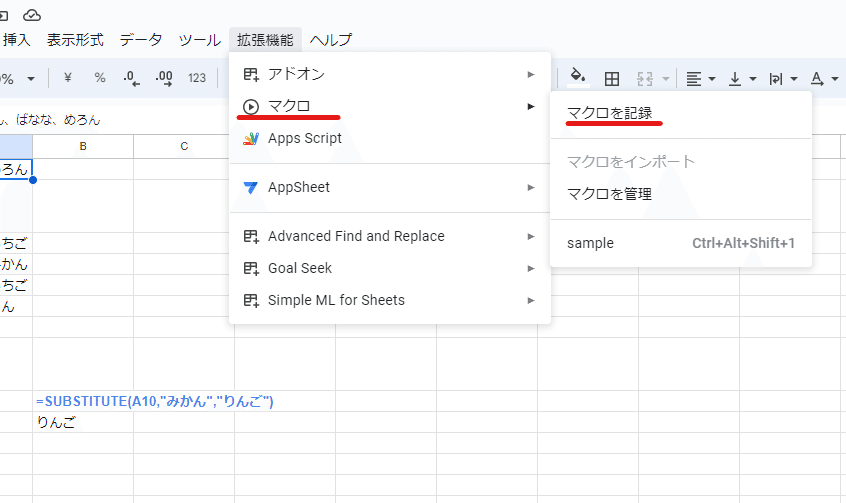Click the cloud save status icon

32,14
